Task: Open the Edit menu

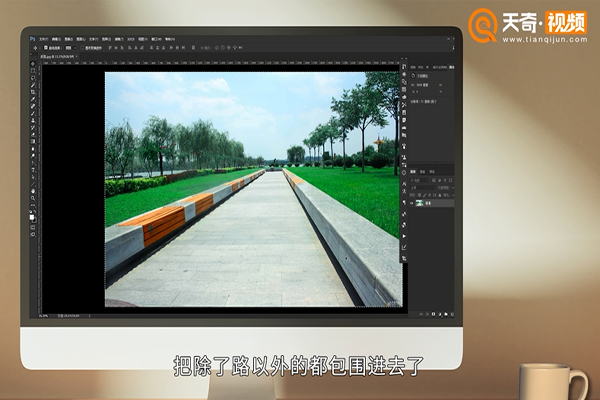Action: pos(57,39)
